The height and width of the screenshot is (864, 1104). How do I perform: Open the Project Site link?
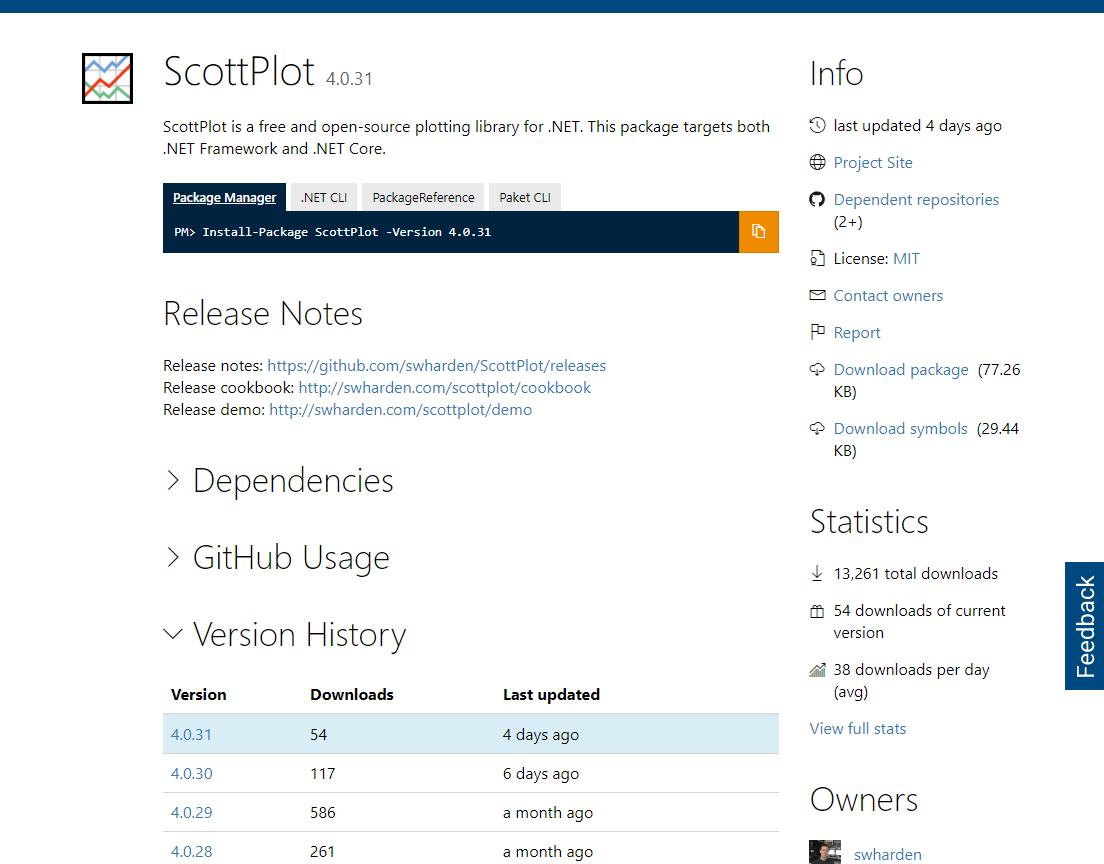(873, 163)
